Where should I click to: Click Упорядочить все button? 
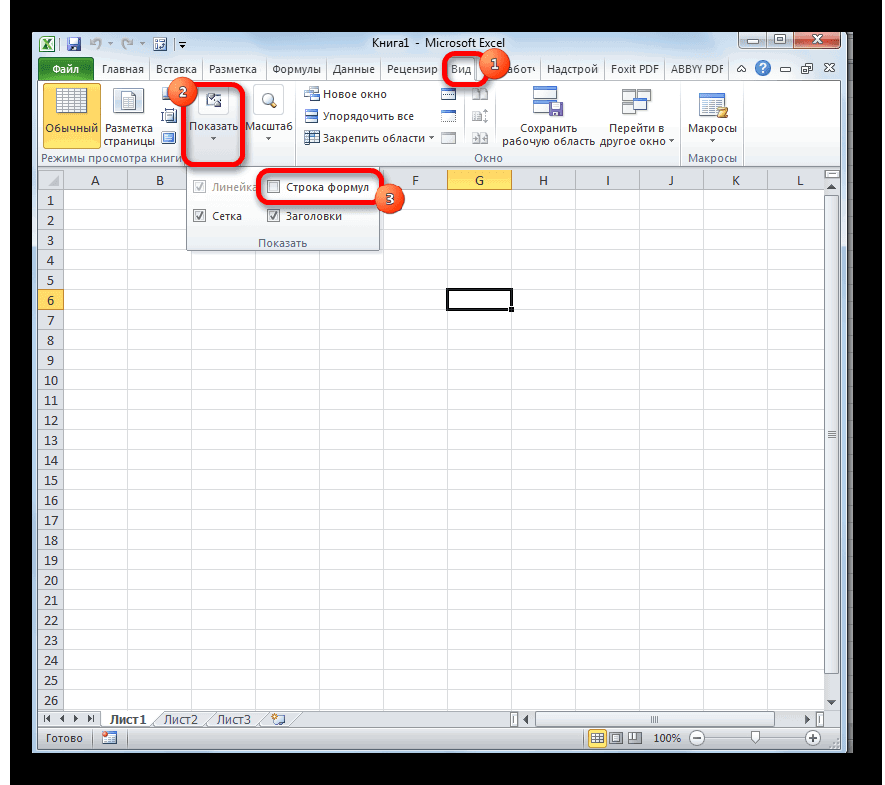359,116
